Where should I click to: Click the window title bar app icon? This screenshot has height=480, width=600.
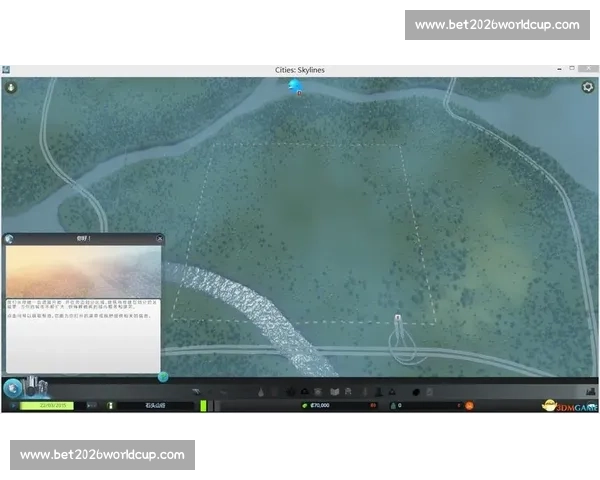[x=6, y=70]
